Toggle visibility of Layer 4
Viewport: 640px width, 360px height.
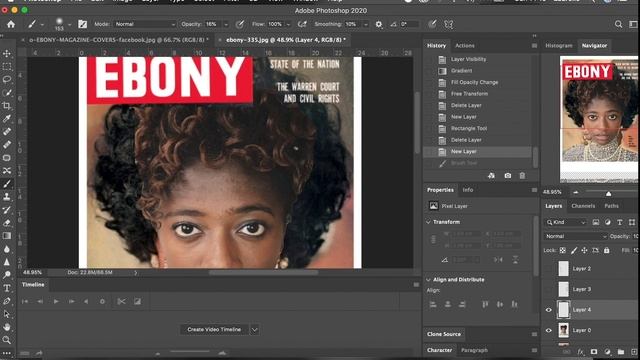click(549, 310)
